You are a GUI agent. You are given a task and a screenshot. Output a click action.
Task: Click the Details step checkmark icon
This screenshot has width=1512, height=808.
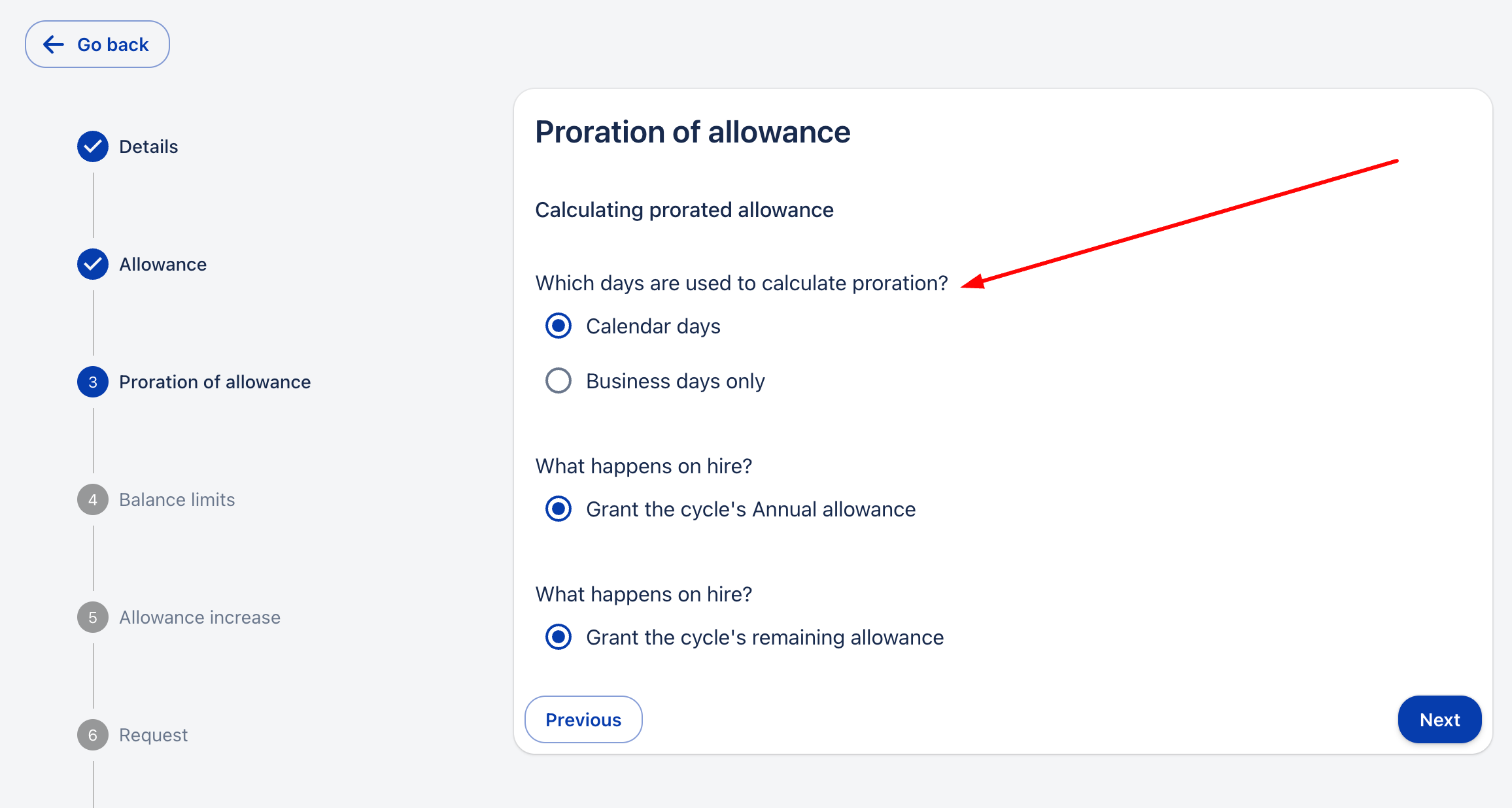(x=93, y=146)
